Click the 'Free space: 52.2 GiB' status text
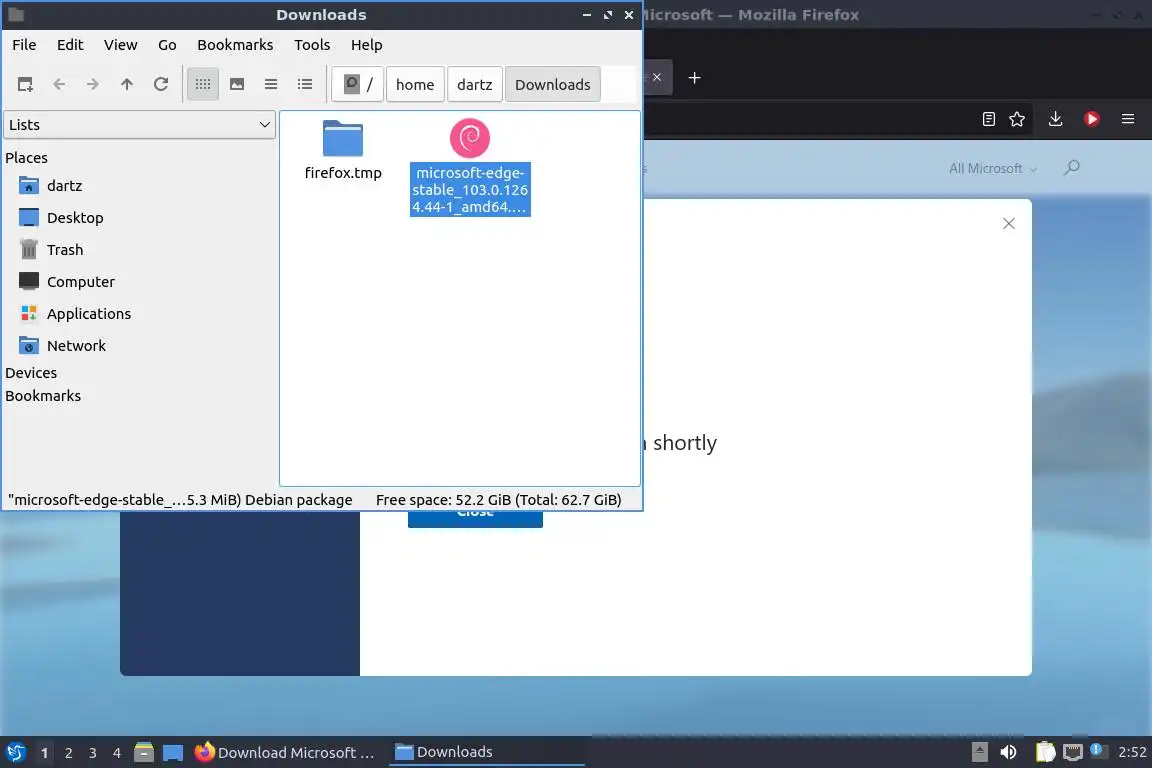This screenshot has height=768, width=1152. click(499, 500)
